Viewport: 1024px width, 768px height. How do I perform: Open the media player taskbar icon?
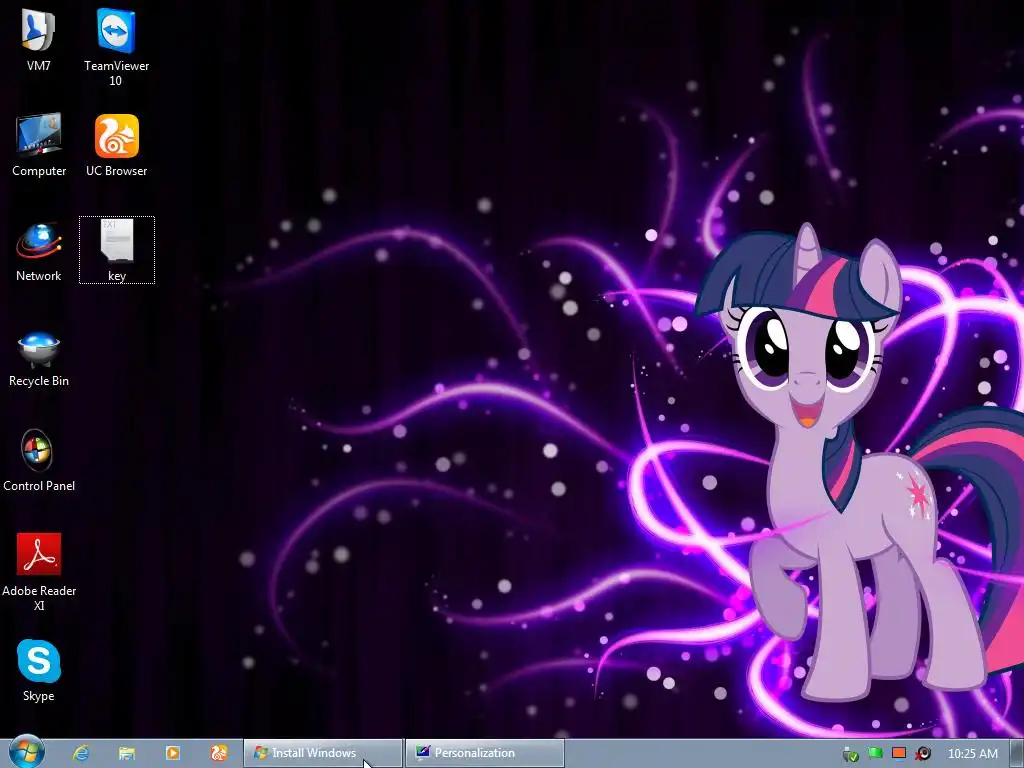pos(172,753)
